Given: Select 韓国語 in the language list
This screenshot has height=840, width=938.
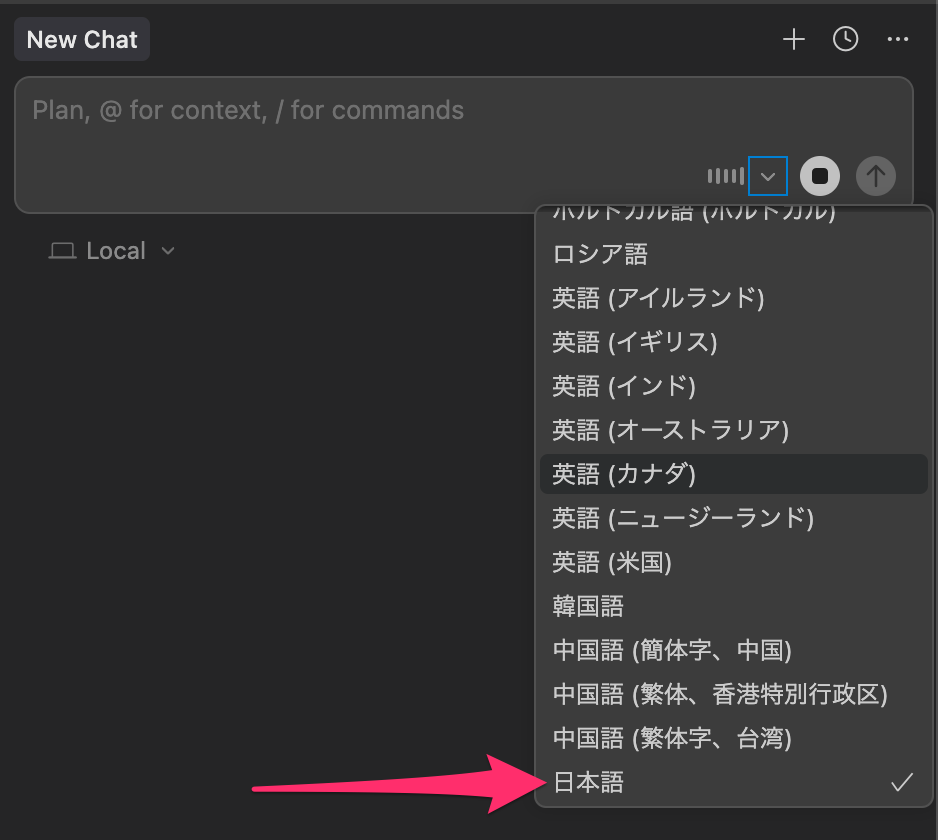Looking at the screenshot, I should coord(588,606).
